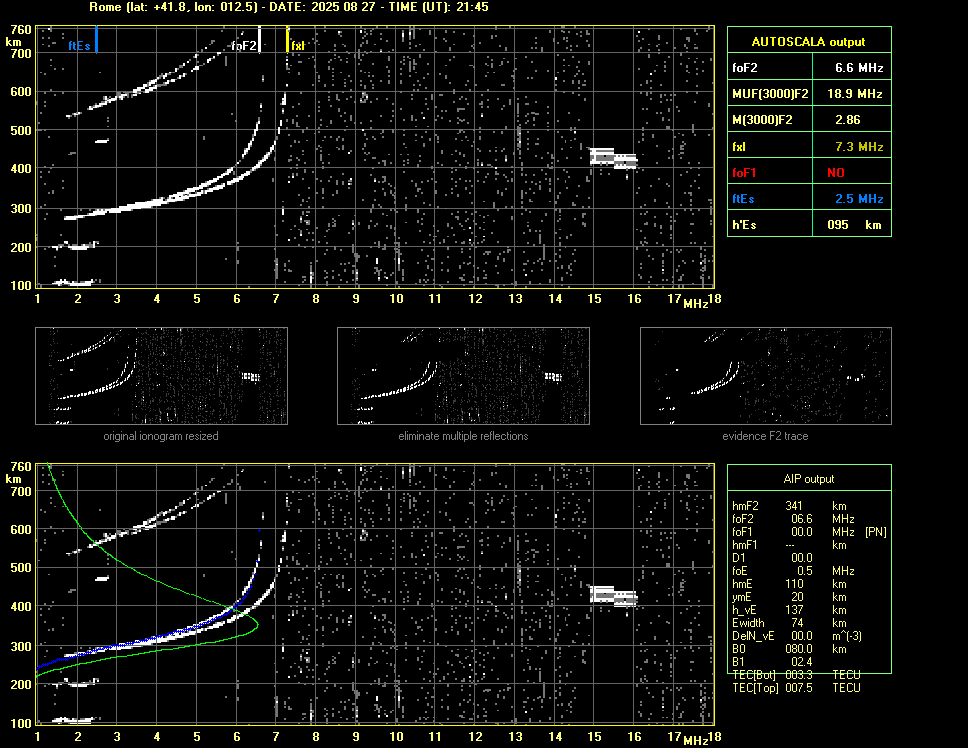
Task: Click the 'M(3000)F2' row label
Action: click(x=762, y=120)
